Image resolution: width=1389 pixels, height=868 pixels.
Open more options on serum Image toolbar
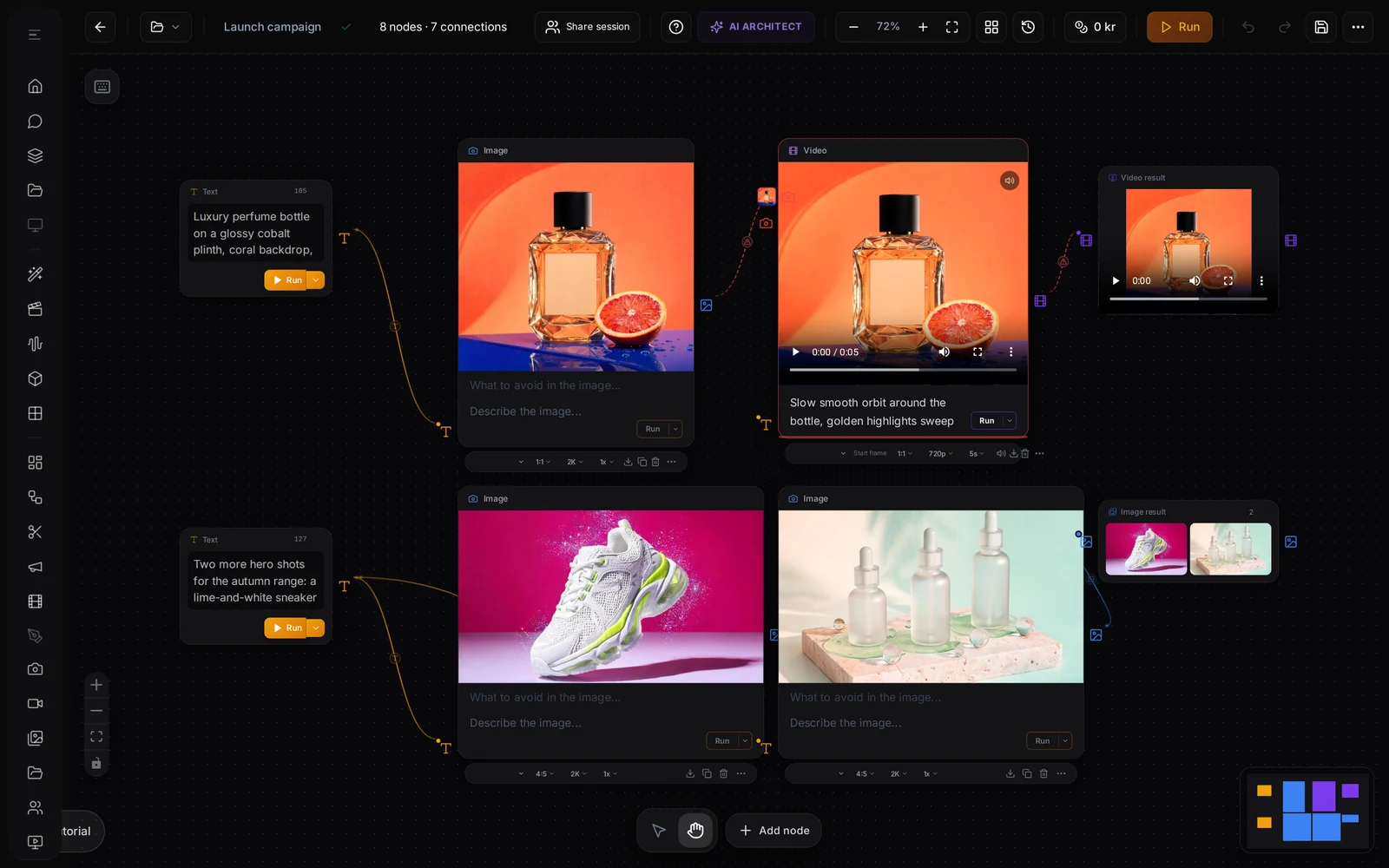(1061, 773)
